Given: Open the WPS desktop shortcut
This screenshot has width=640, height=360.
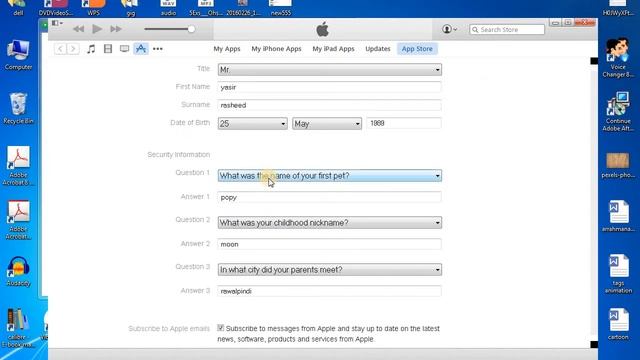Looking at the screenshot, I should click(x=93, y=8).
